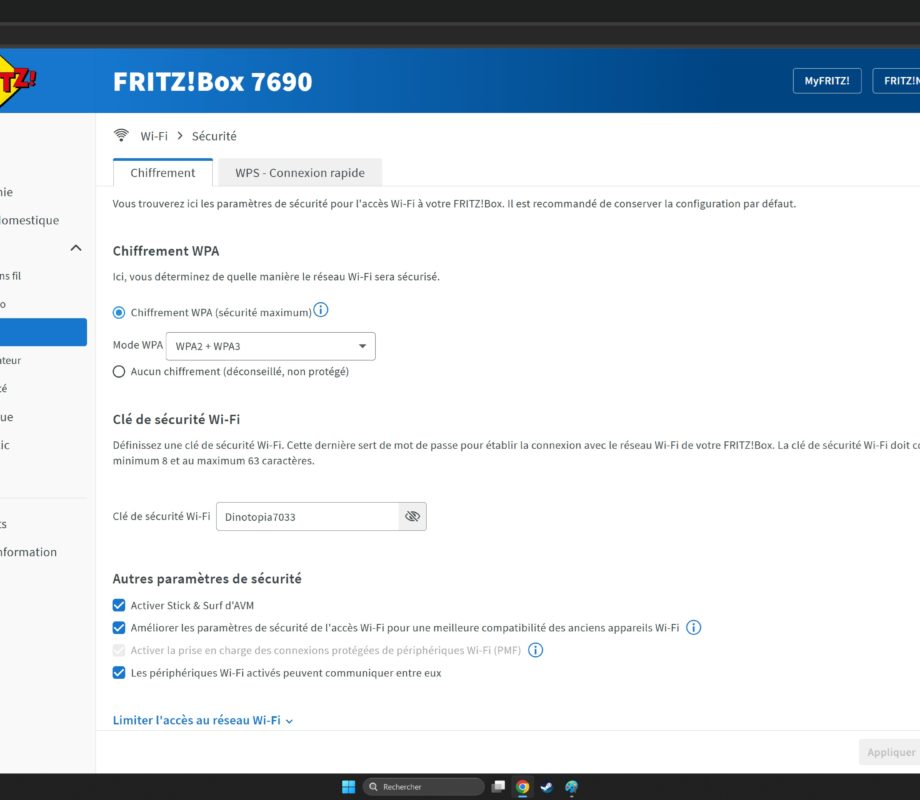Open info icon for old-device compatibility setting
Screen dimensions: 920x800
coord(693,628)
